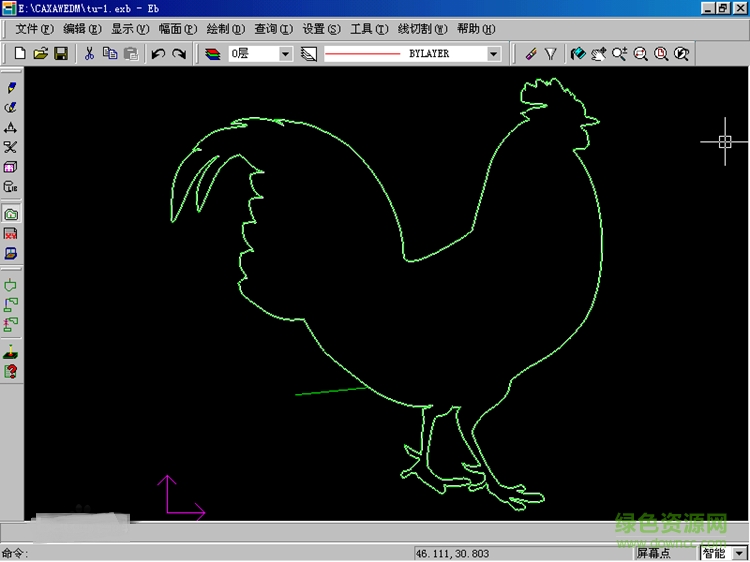The image size is (750, 562).
Task: Open the 绘制 menu
Action: tap(225, 29)
